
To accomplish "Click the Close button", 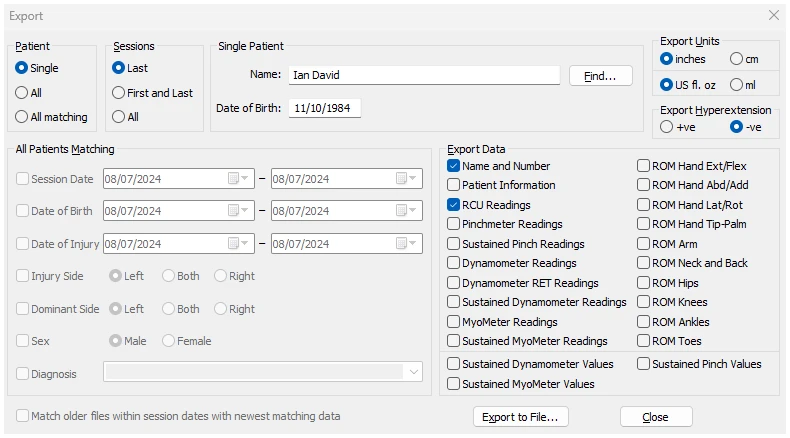I will pos(655,417).
